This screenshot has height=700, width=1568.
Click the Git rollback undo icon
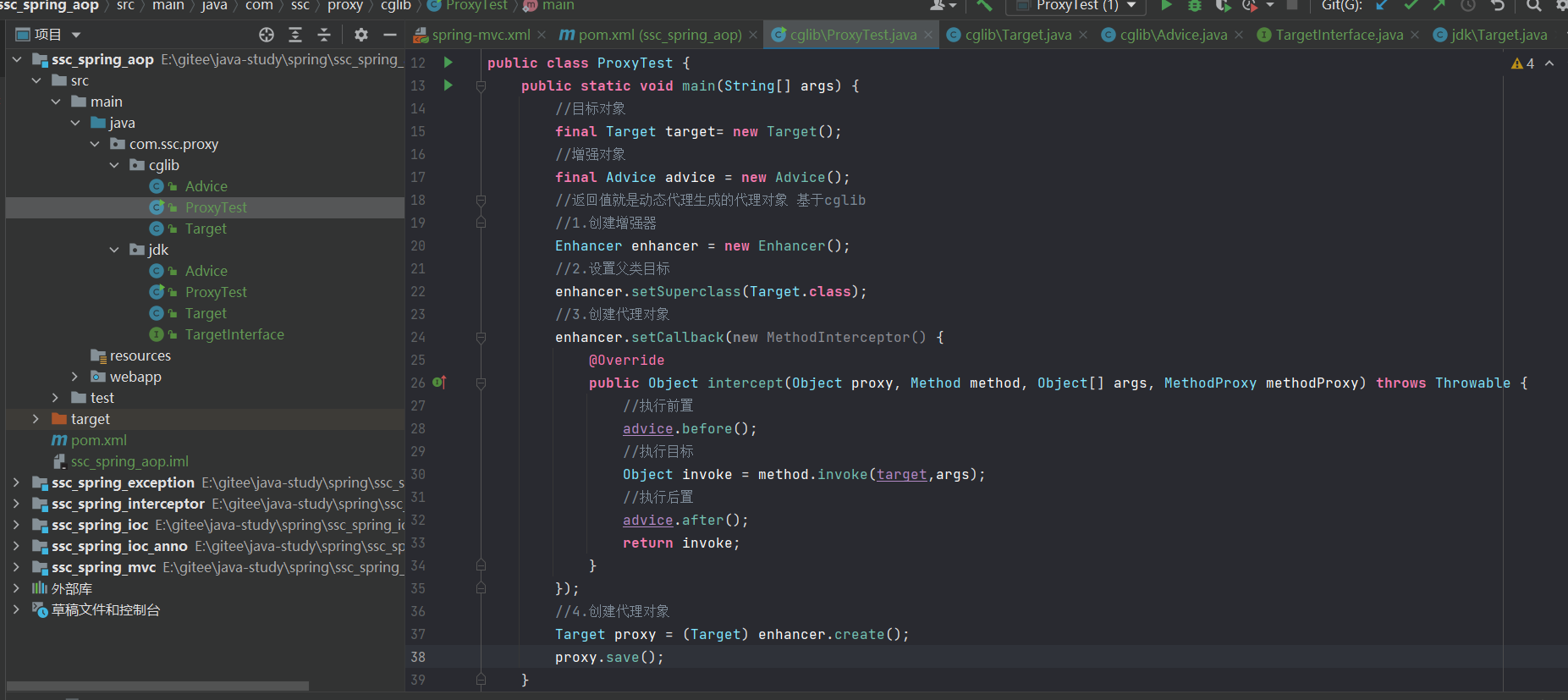click(1497, 5)
